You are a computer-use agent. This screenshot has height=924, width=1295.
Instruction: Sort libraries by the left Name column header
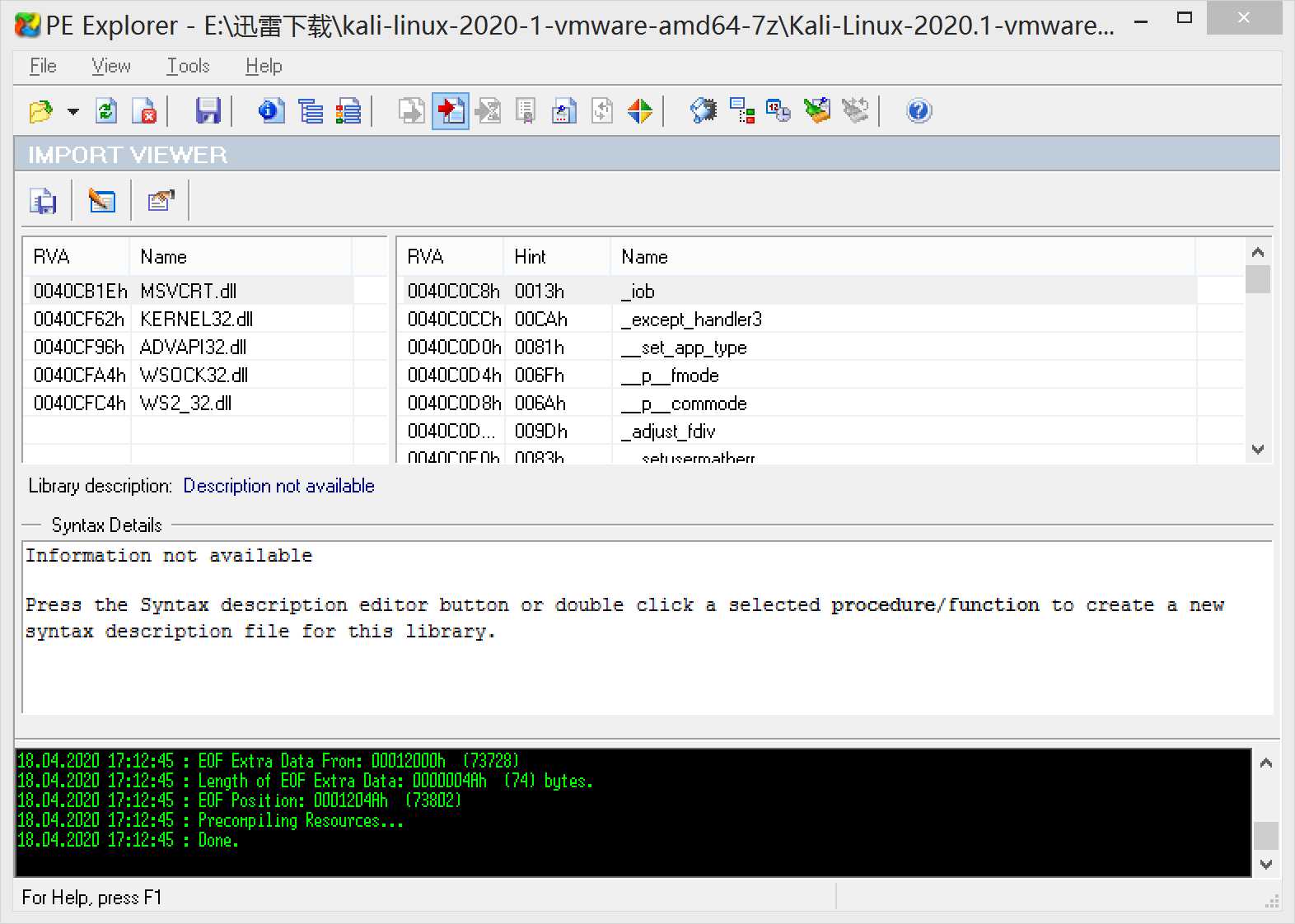[241, 257]
